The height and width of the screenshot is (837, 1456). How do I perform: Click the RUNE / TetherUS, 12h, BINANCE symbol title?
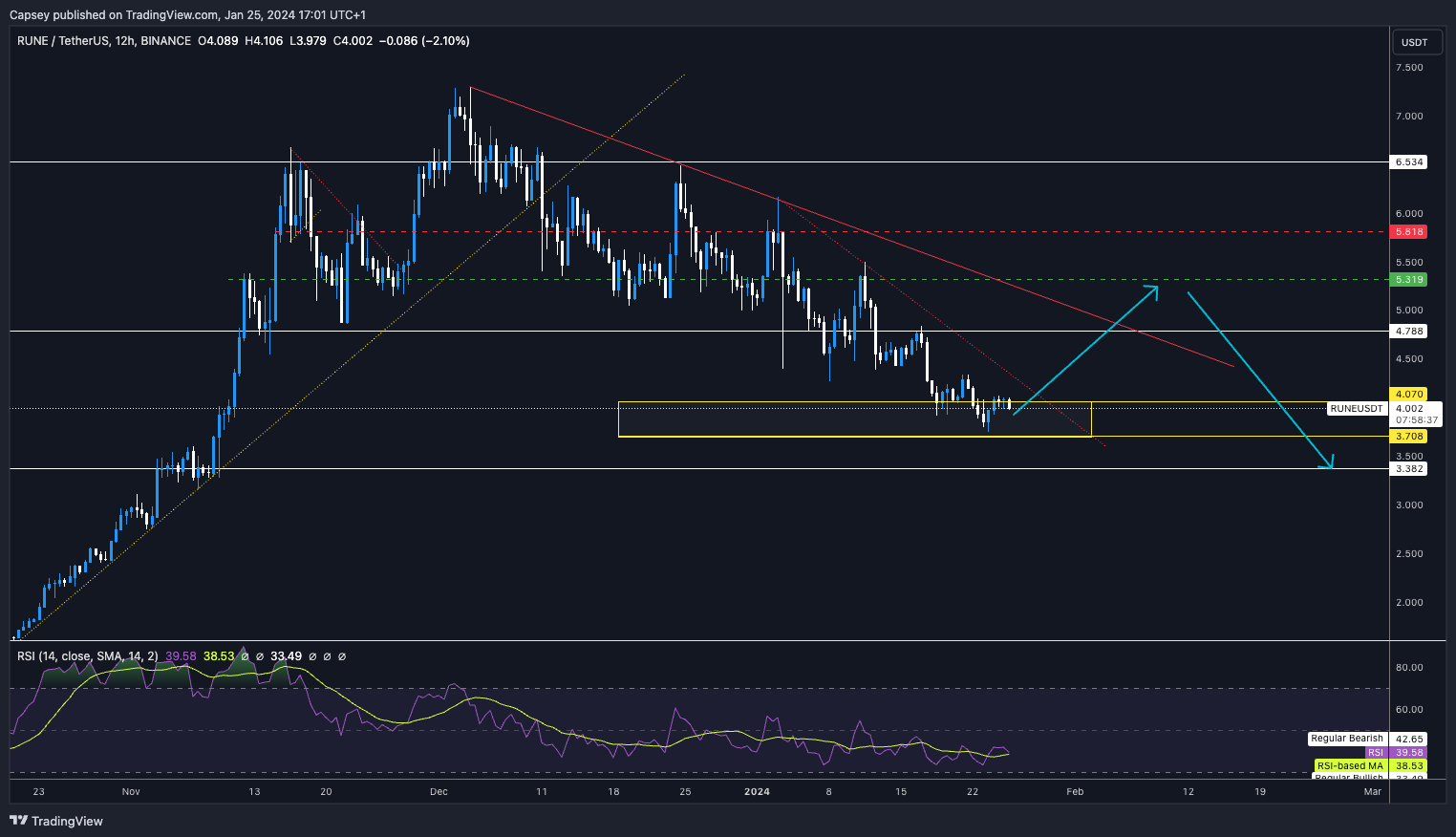(x=104, y=41)
